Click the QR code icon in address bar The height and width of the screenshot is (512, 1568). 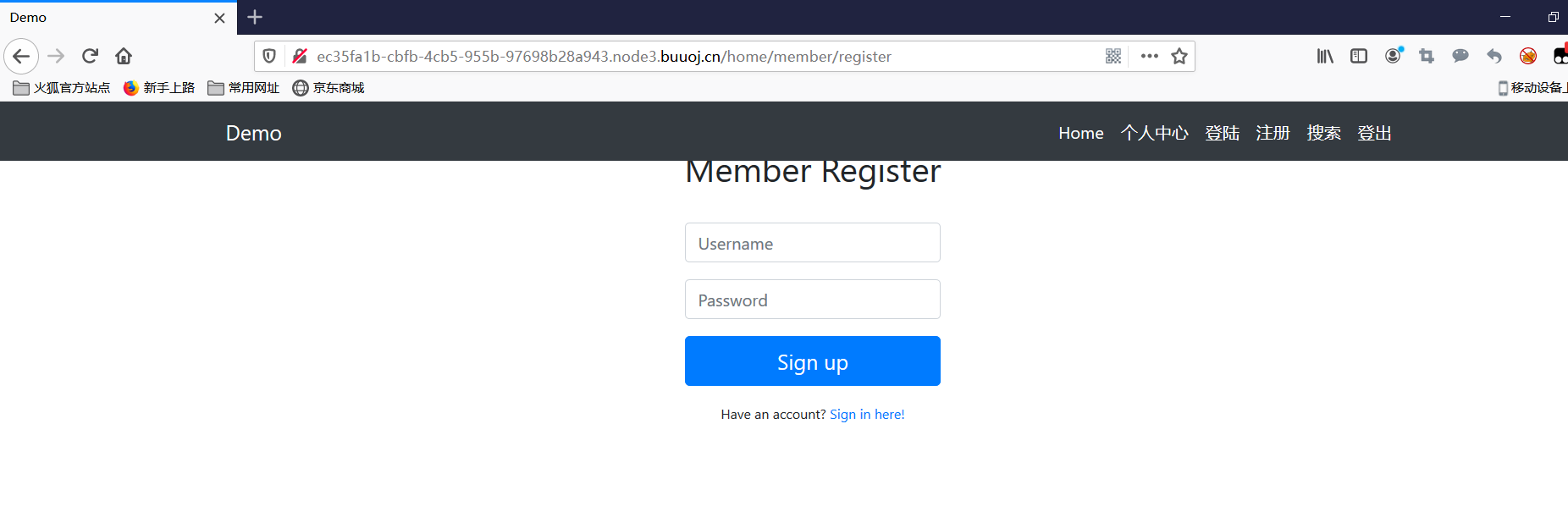point(1113,56)
